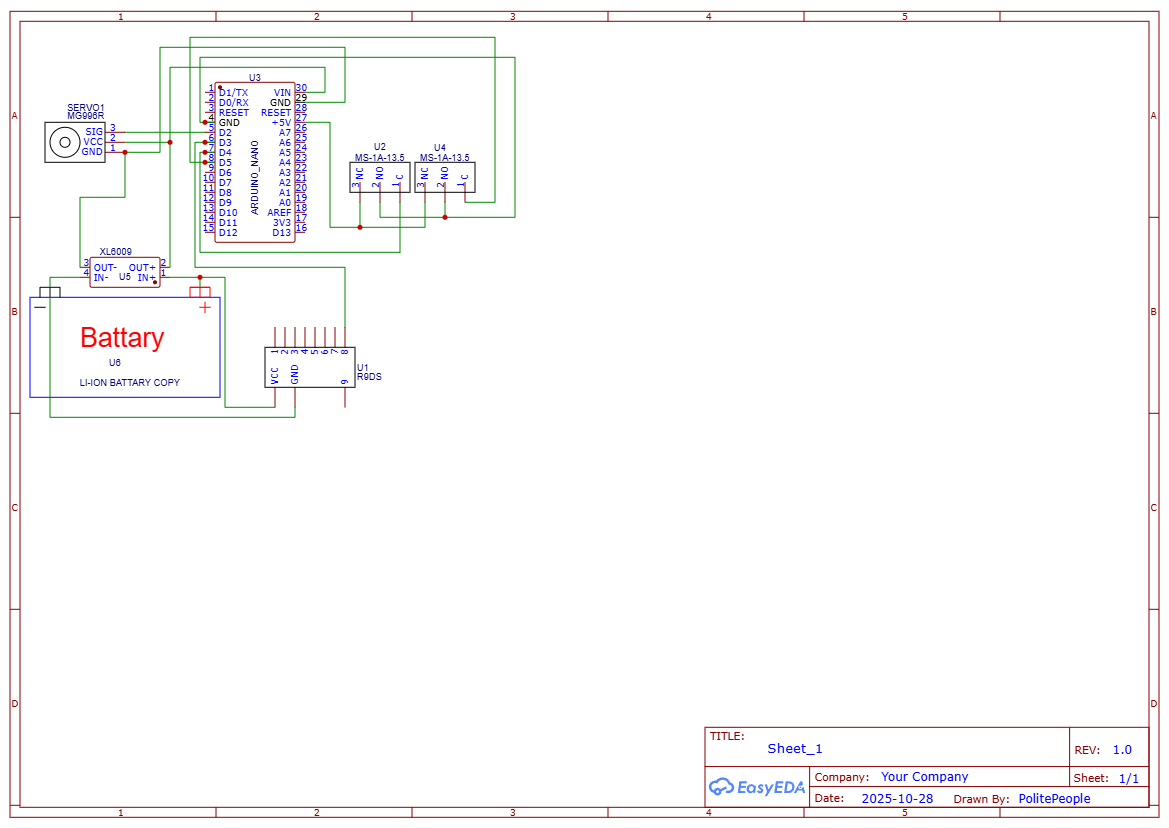Click the EasyEDA logo in the title block
Viewport: 1169px width, 828px height.
click(x=755, y=787)
